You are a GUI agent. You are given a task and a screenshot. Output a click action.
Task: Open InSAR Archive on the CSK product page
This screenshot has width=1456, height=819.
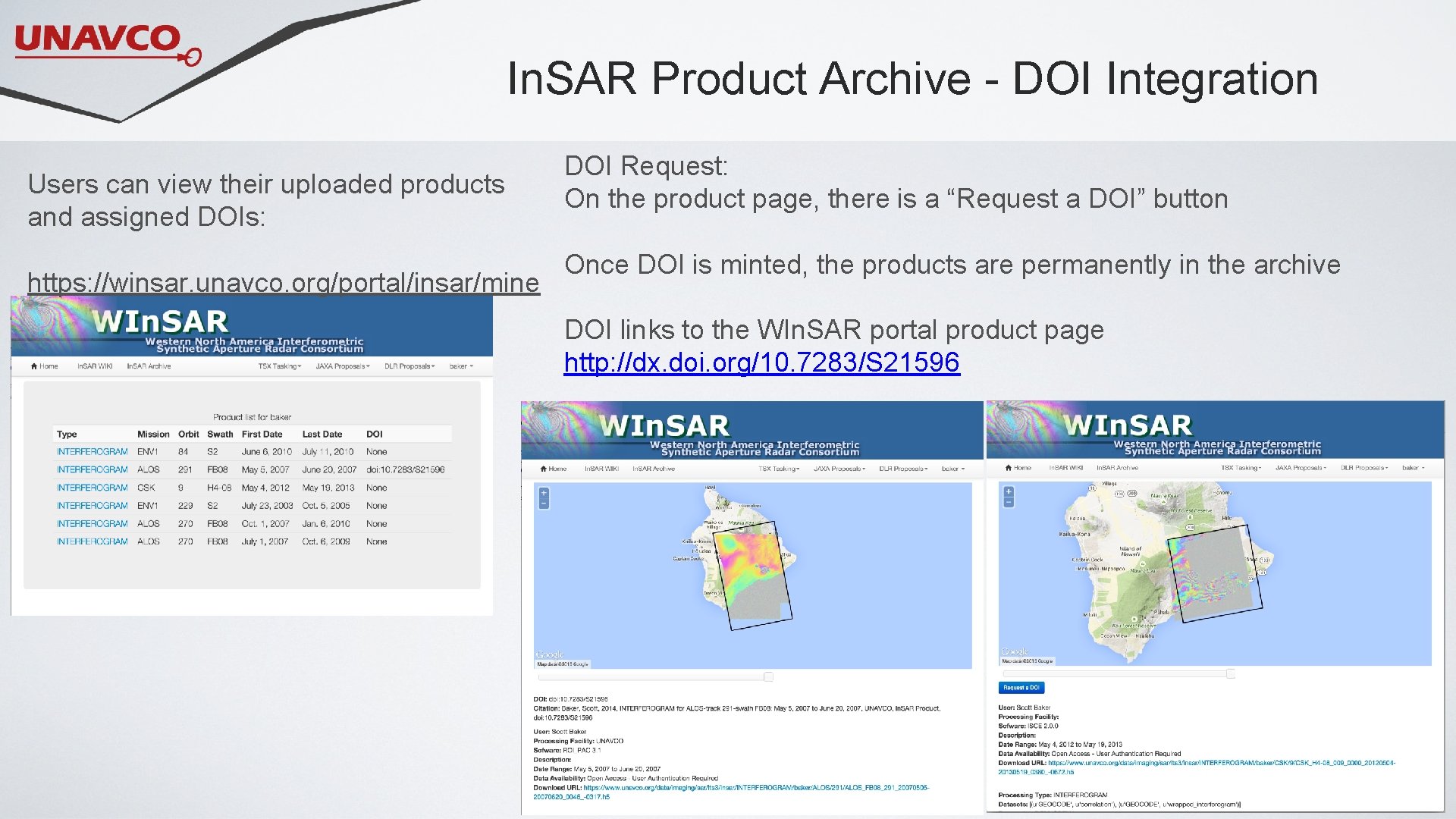[x=1117, y=468]
